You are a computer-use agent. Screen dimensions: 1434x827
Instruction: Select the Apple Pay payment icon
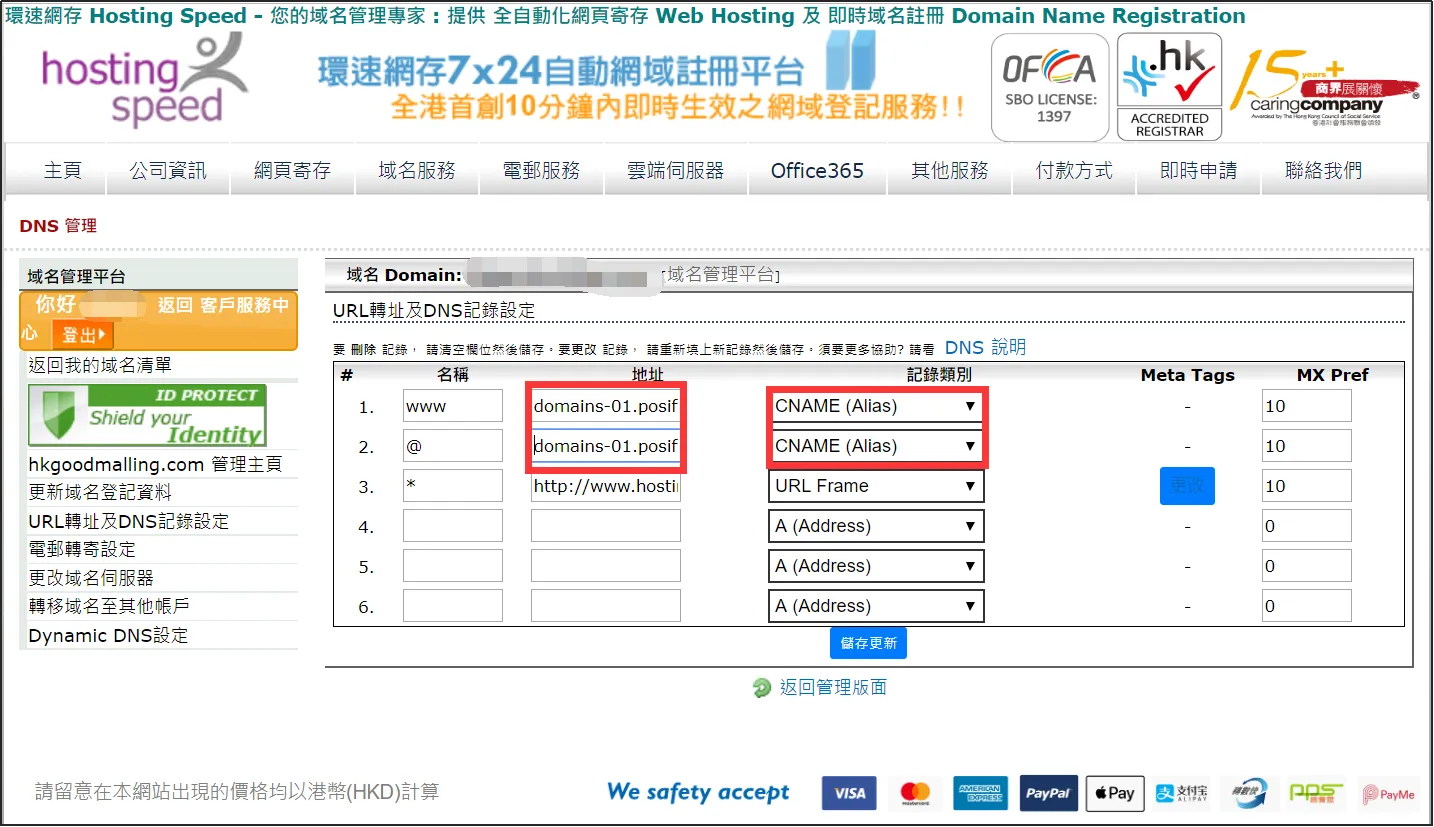click(x=1114, y=793)
